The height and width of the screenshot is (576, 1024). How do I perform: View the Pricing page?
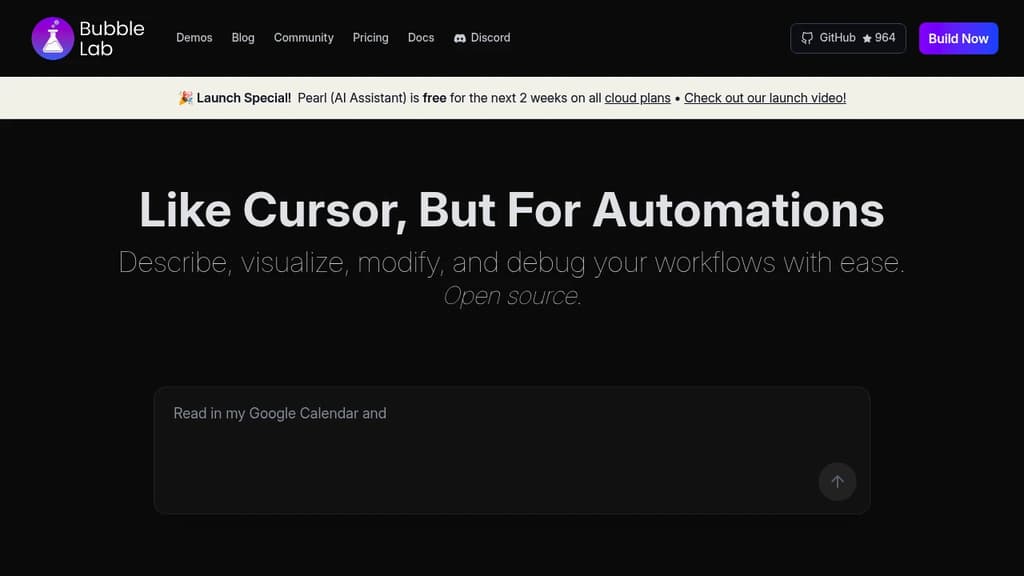tap(370, 38)
